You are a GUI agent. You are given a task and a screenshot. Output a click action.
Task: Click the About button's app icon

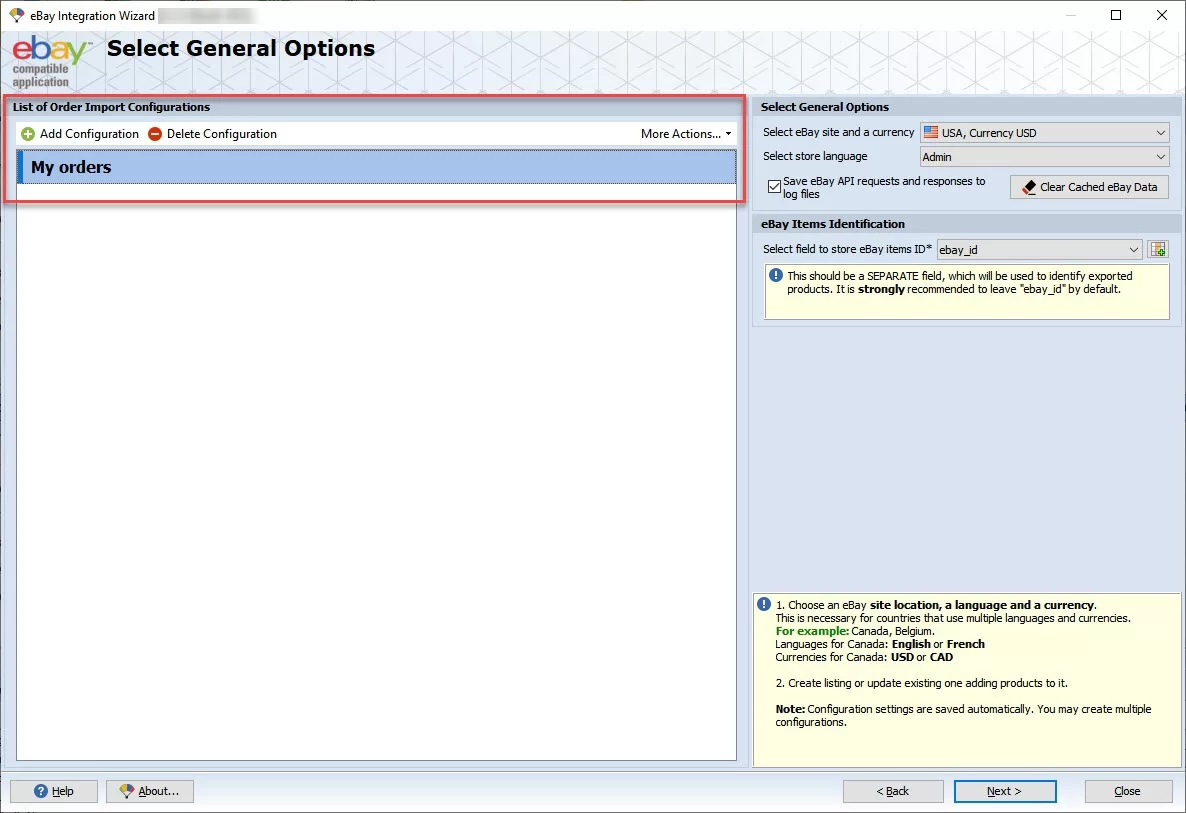click(x=126, y=791)
